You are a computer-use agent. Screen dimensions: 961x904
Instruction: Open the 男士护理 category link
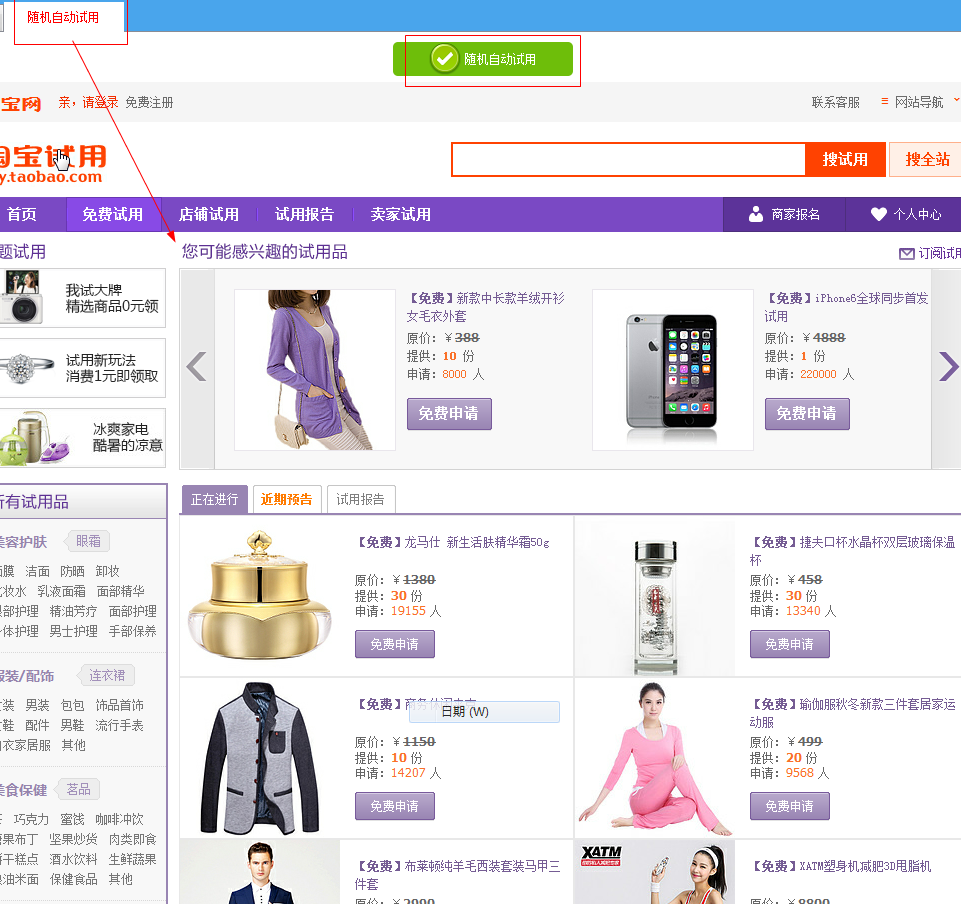point(74,631)
